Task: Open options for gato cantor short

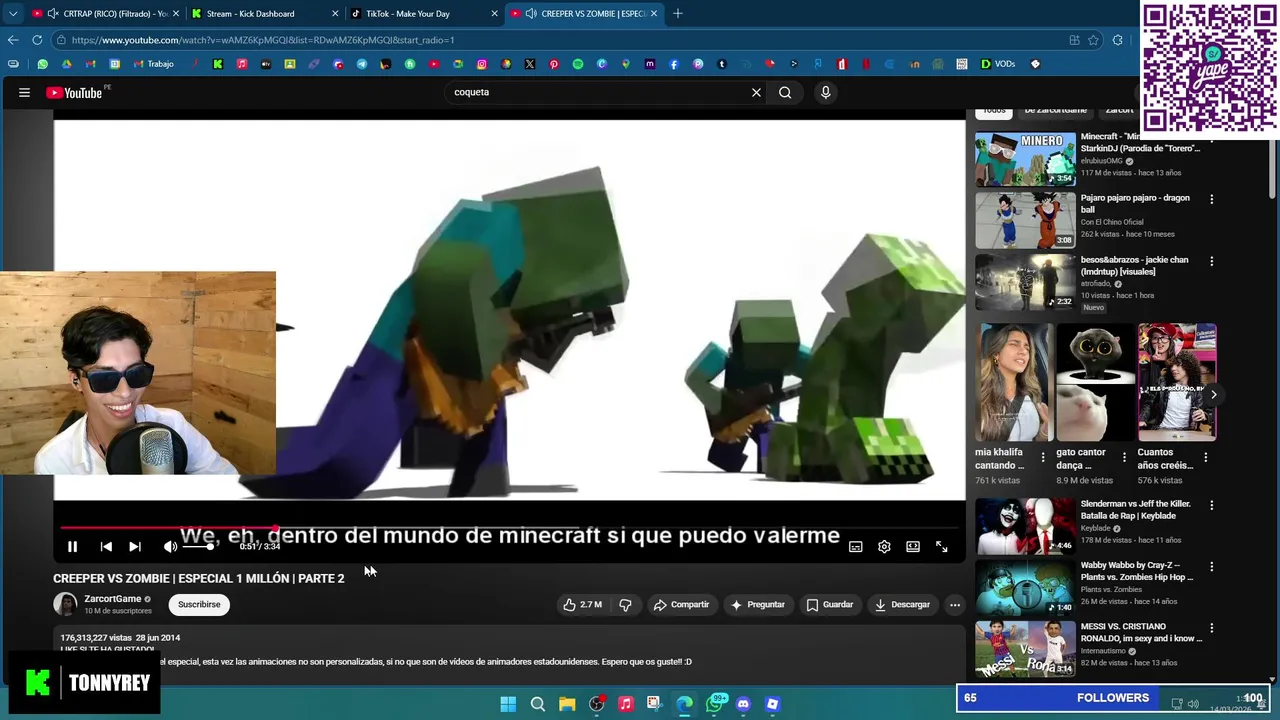Action: tap(1124, 457)
